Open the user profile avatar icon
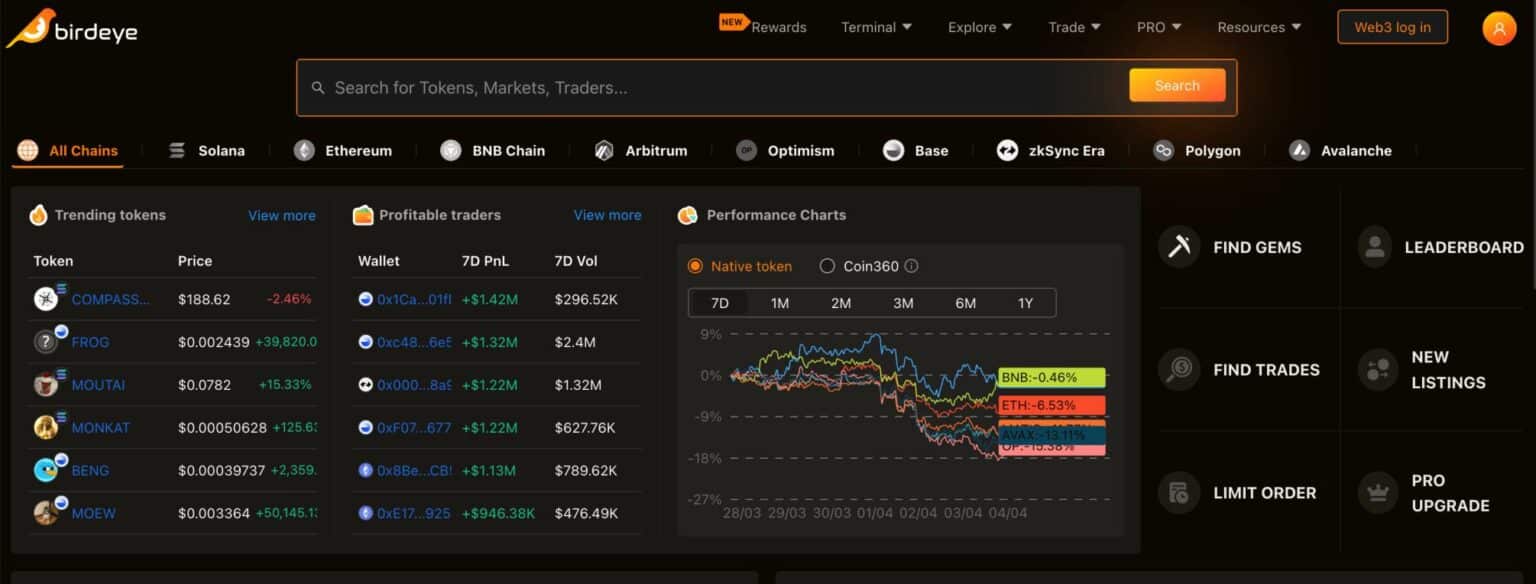 click(x=1498, y=28)
